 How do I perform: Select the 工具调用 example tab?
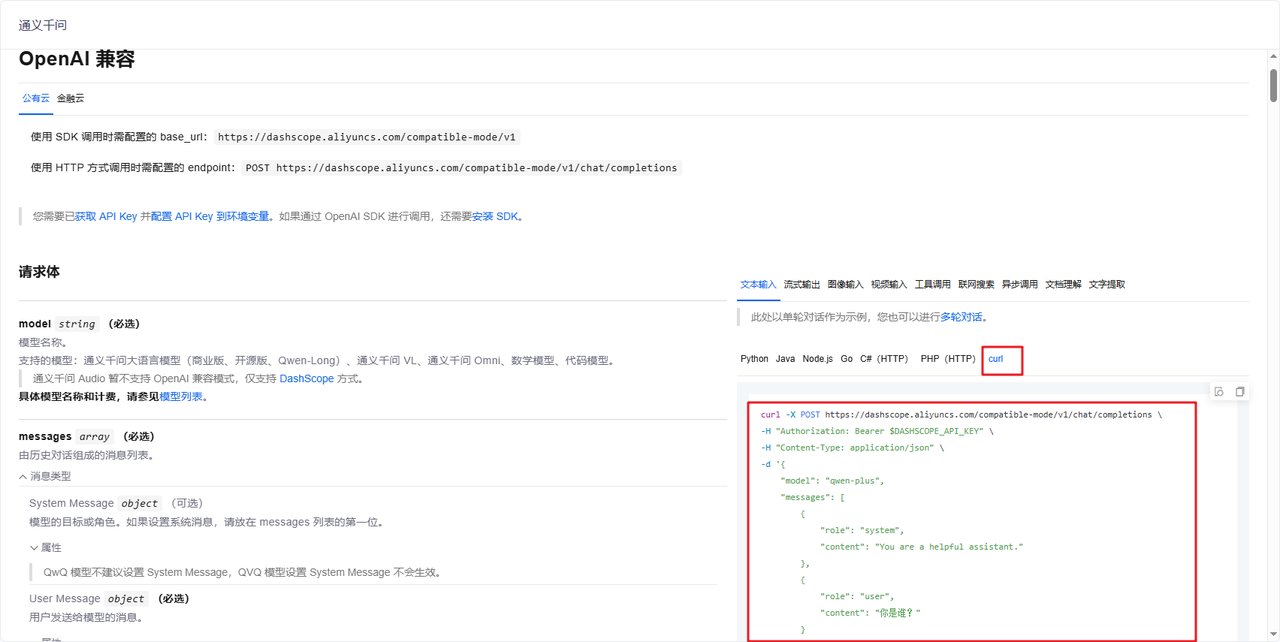[933, 285]
